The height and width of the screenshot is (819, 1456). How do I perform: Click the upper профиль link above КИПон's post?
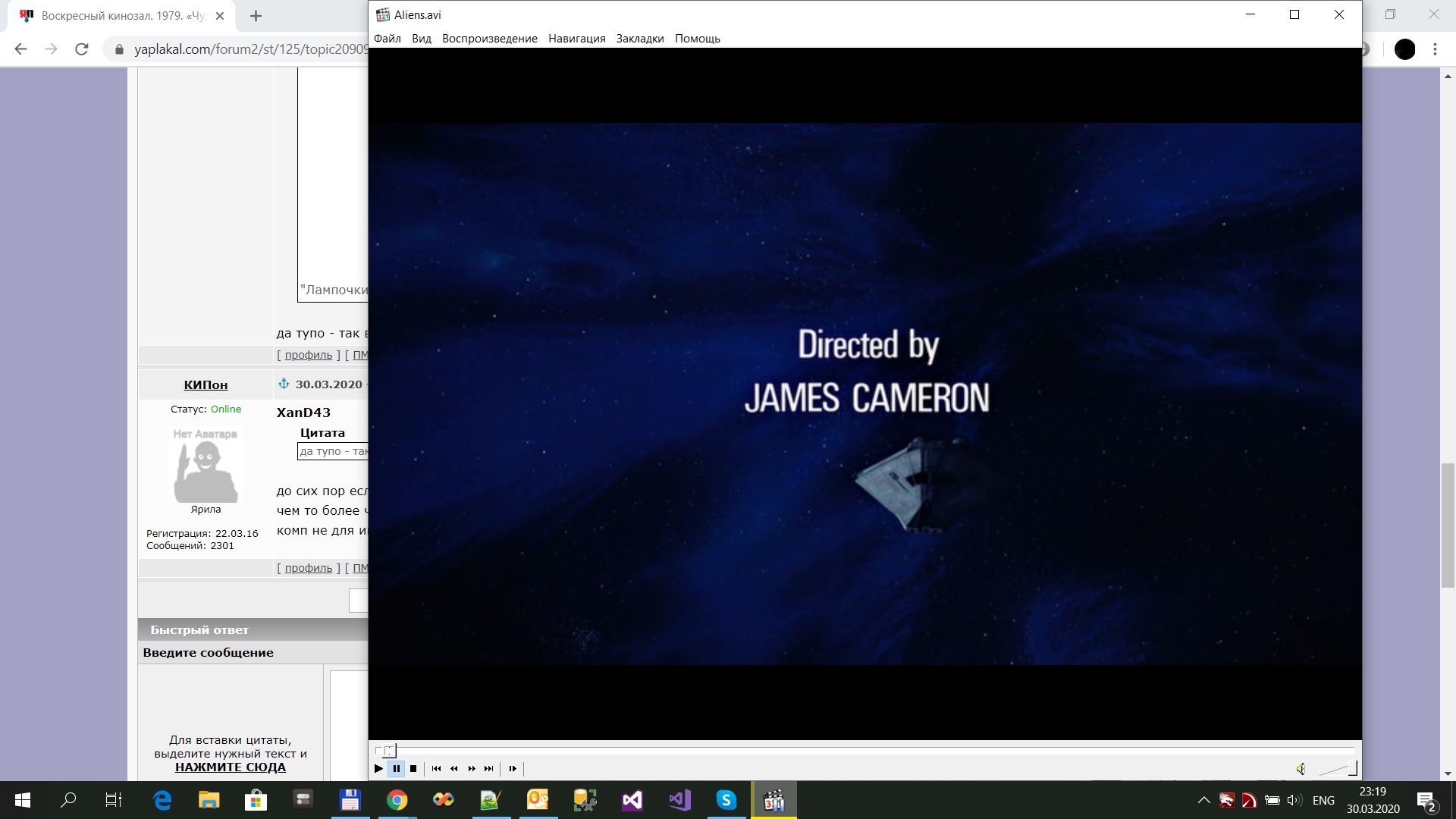coord(309,355)
